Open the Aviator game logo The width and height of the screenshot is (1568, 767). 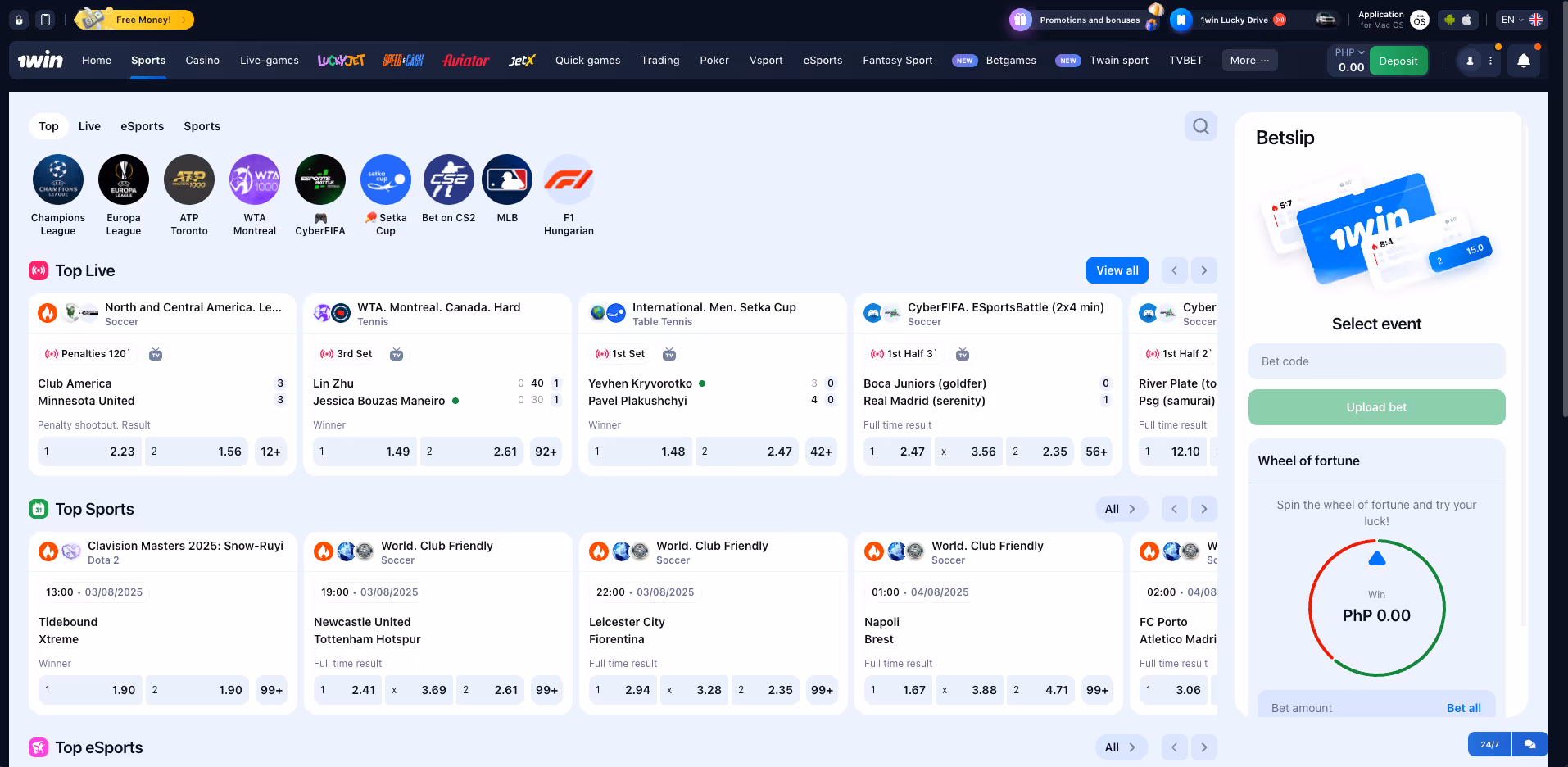click(x=465, y=61)
